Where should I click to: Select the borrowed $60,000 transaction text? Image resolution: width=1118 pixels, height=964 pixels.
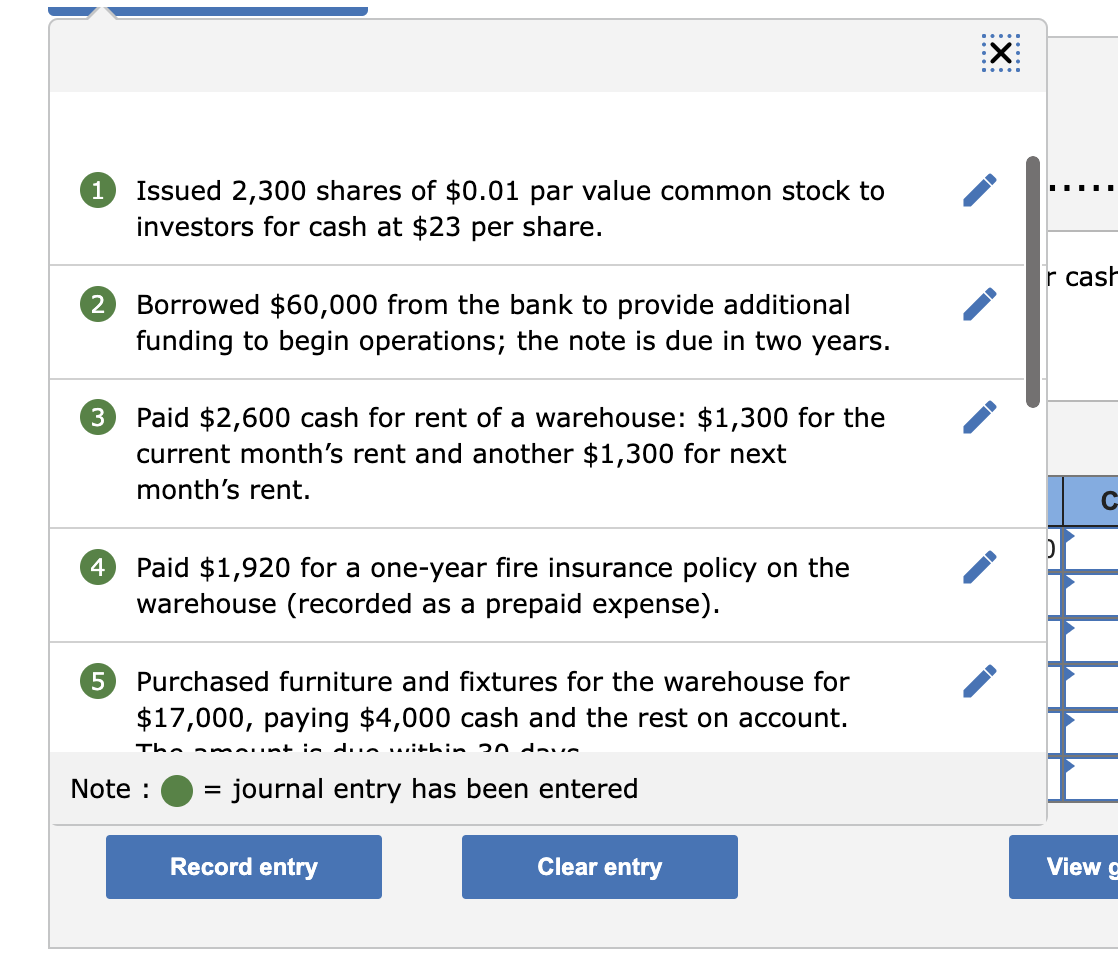[512, 323]
